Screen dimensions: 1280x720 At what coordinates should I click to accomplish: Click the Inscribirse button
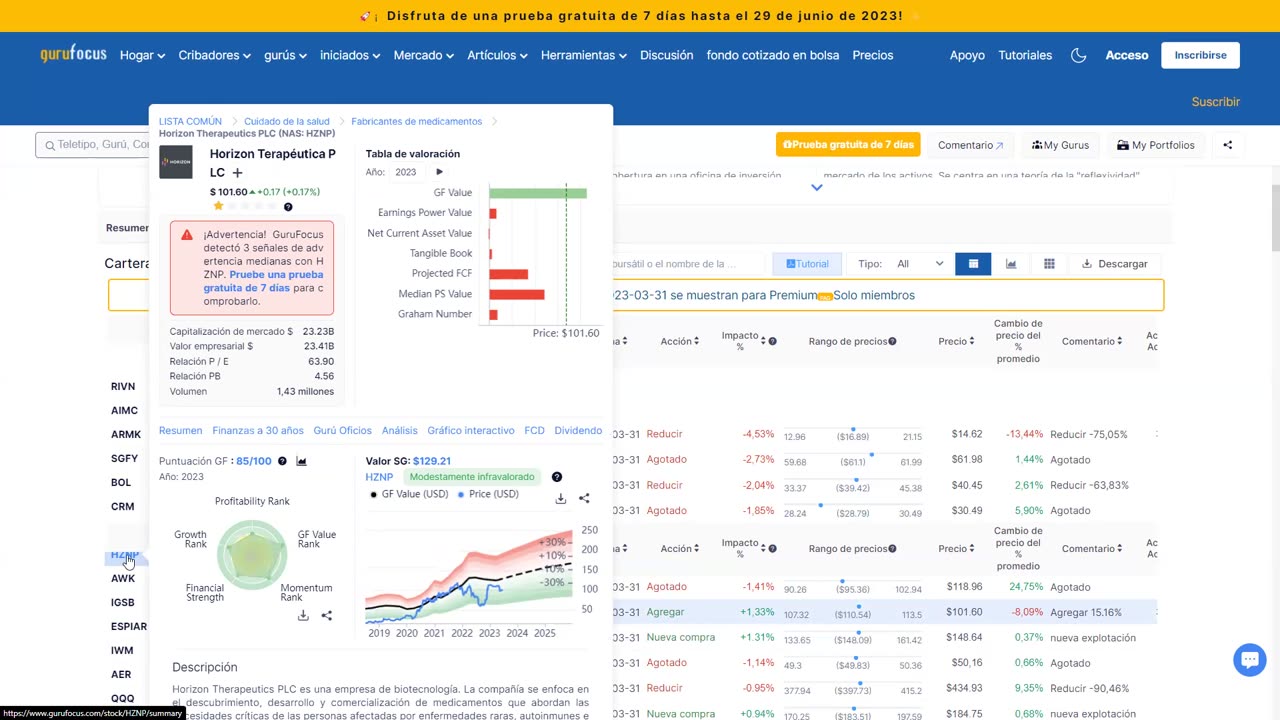click(x=1200, y=55)
